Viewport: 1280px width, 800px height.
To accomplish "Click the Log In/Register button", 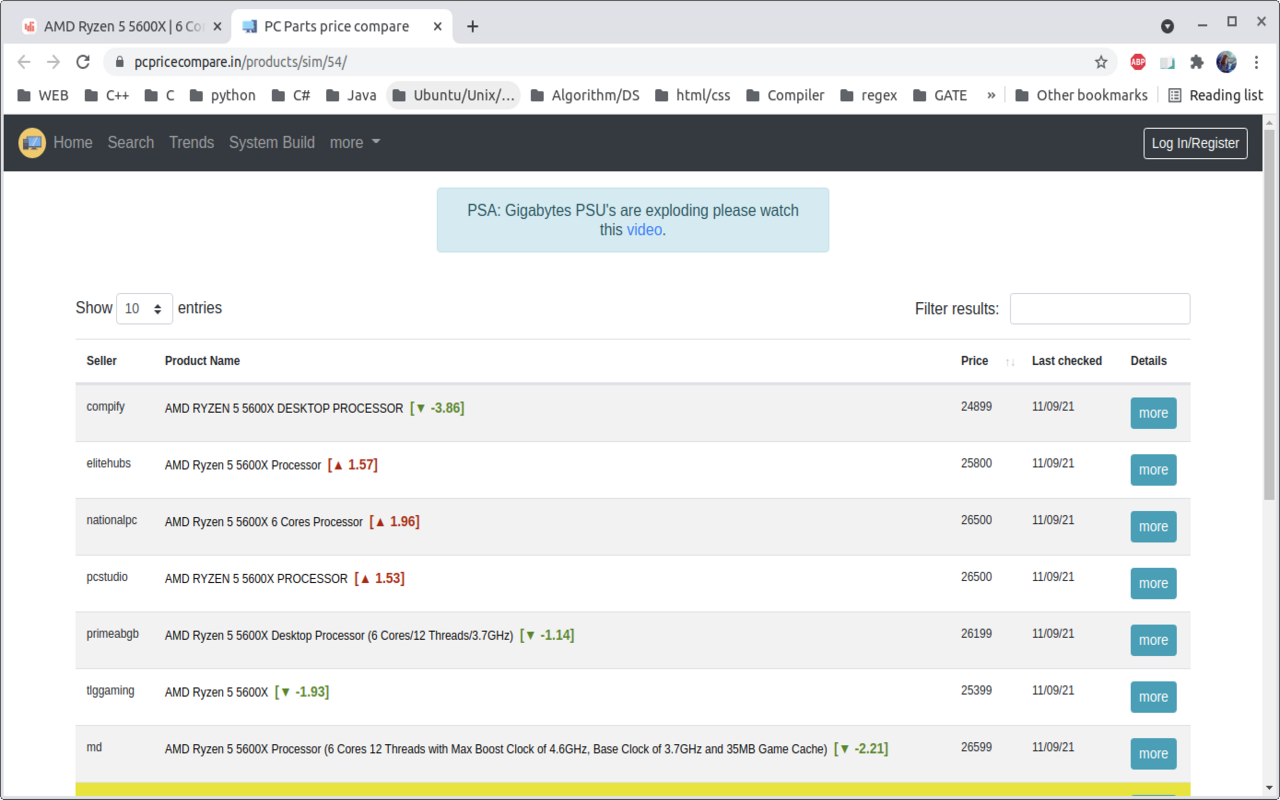I will [1195, 143].
